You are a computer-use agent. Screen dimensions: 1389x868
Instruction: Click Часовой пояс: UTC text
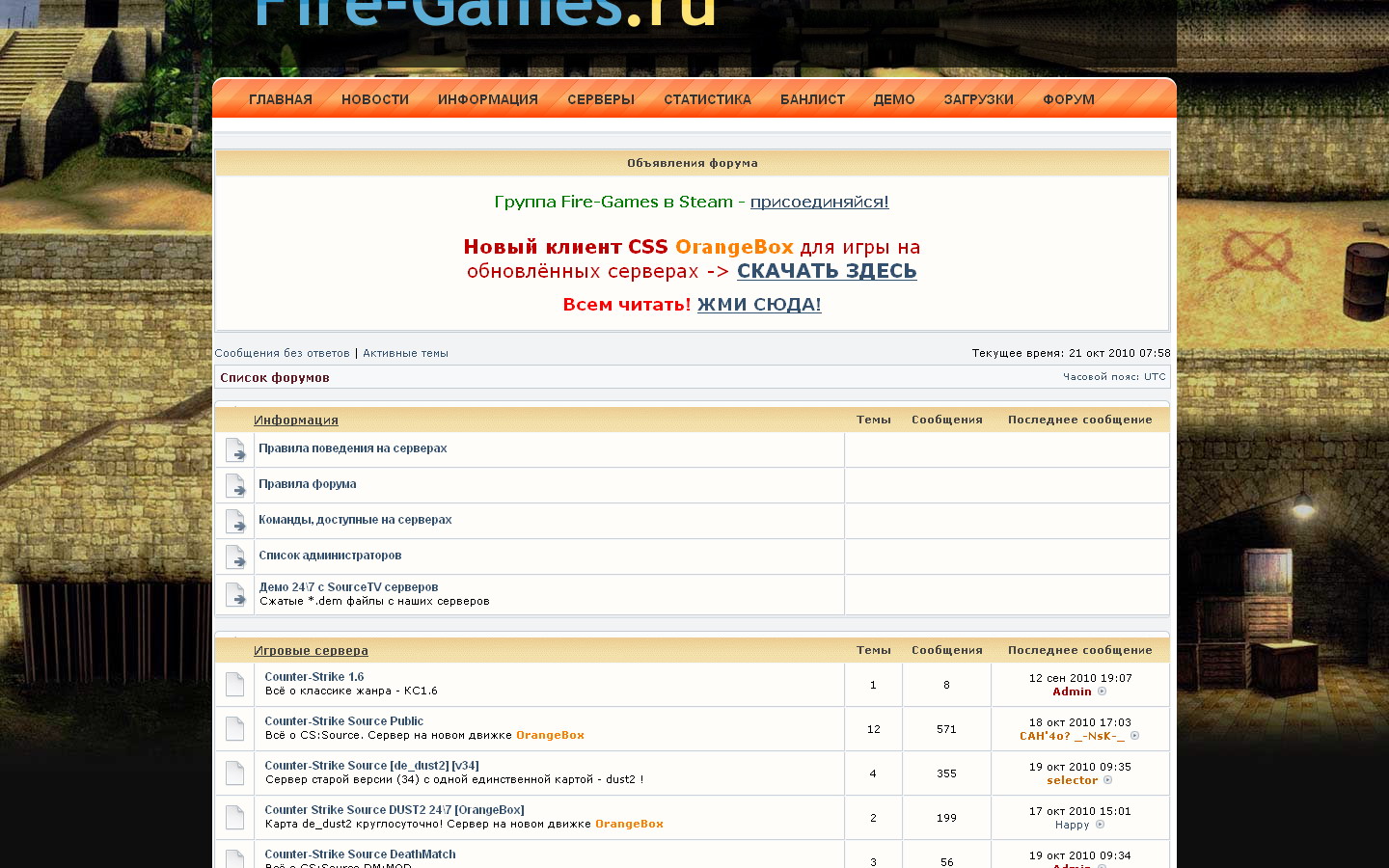1114,377
